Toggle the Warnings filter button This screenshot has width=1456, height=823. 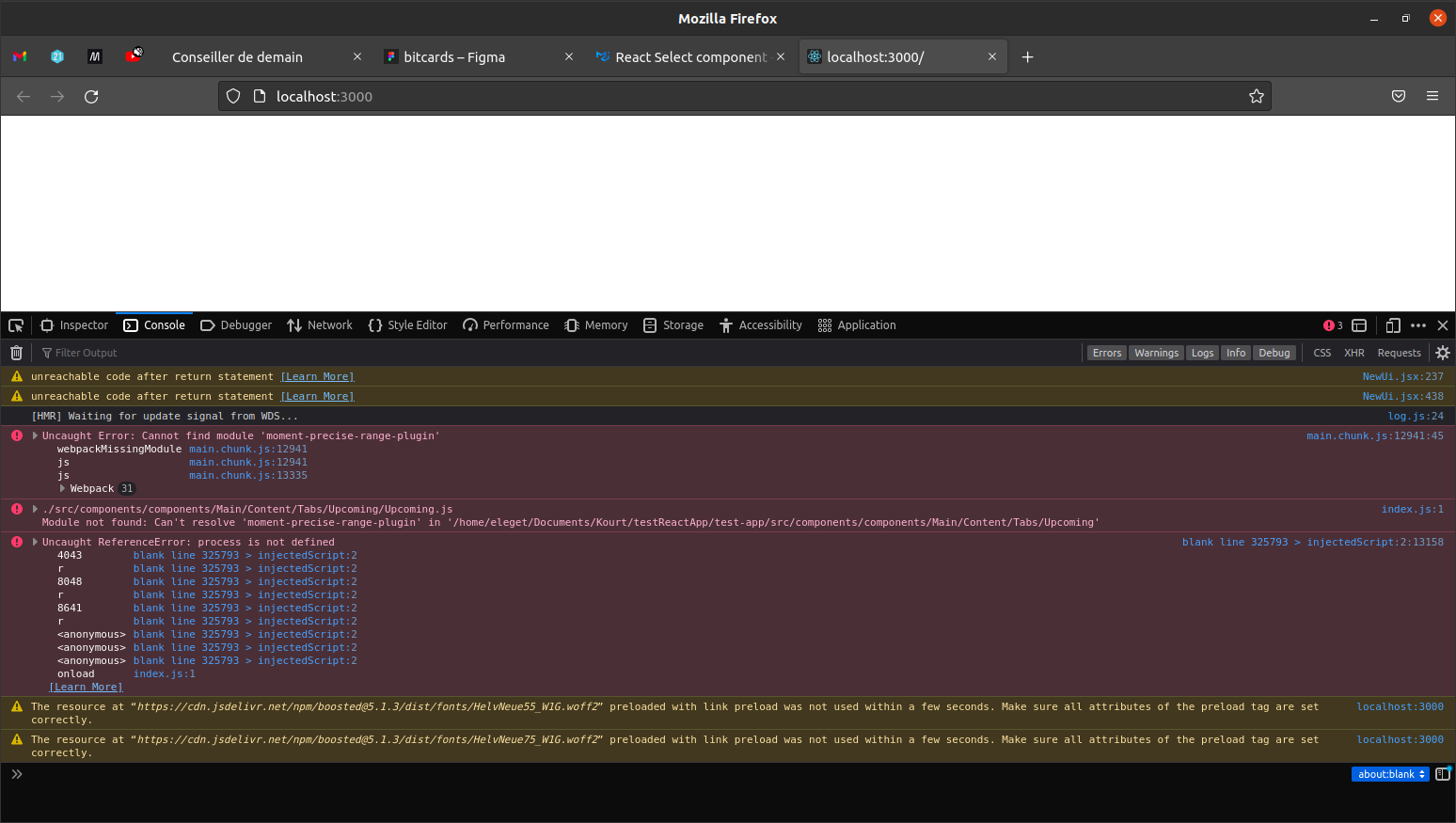coord(1156,353)
